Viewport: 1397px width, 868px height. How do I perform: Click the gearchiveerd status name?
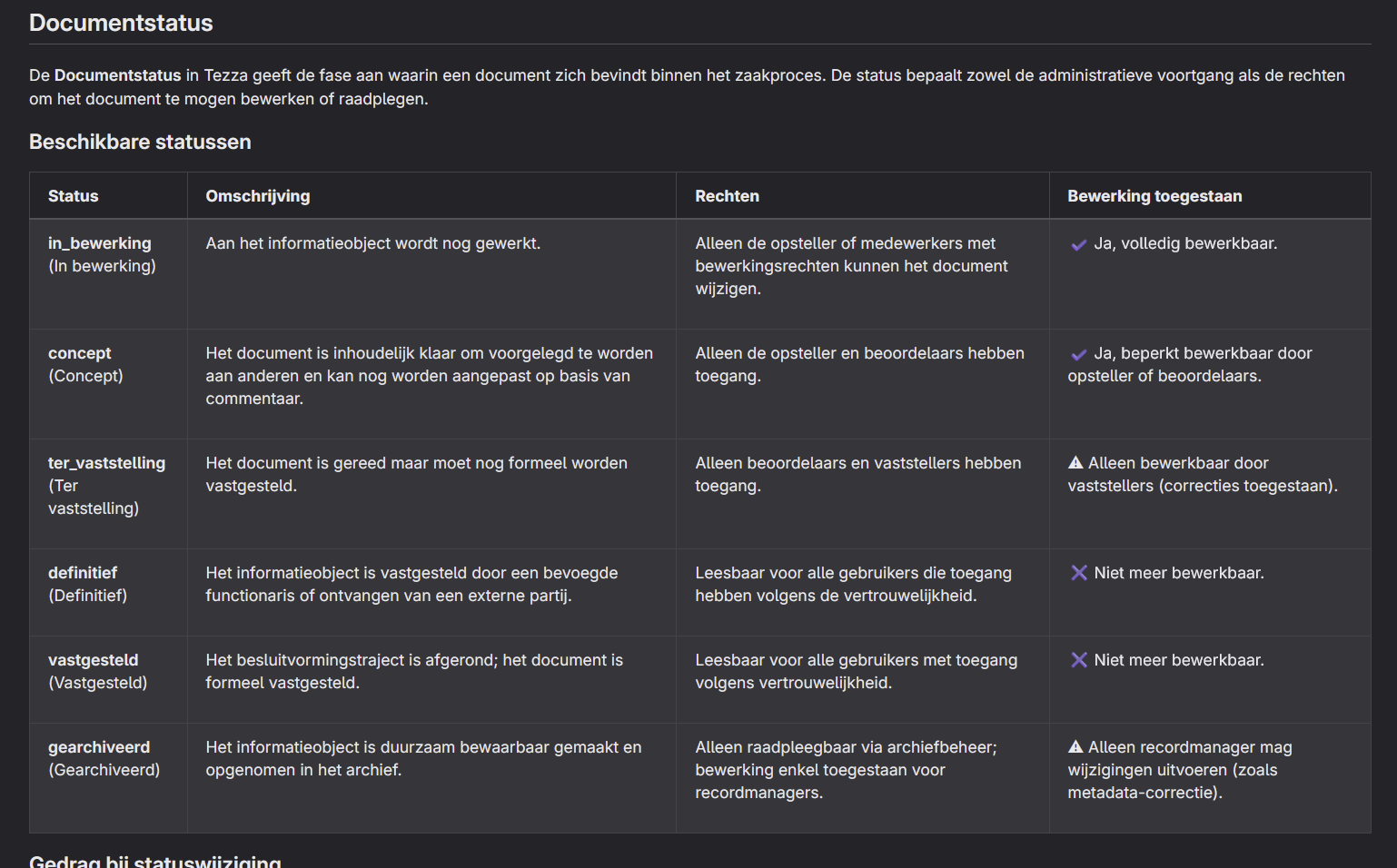tap(99, 747)
